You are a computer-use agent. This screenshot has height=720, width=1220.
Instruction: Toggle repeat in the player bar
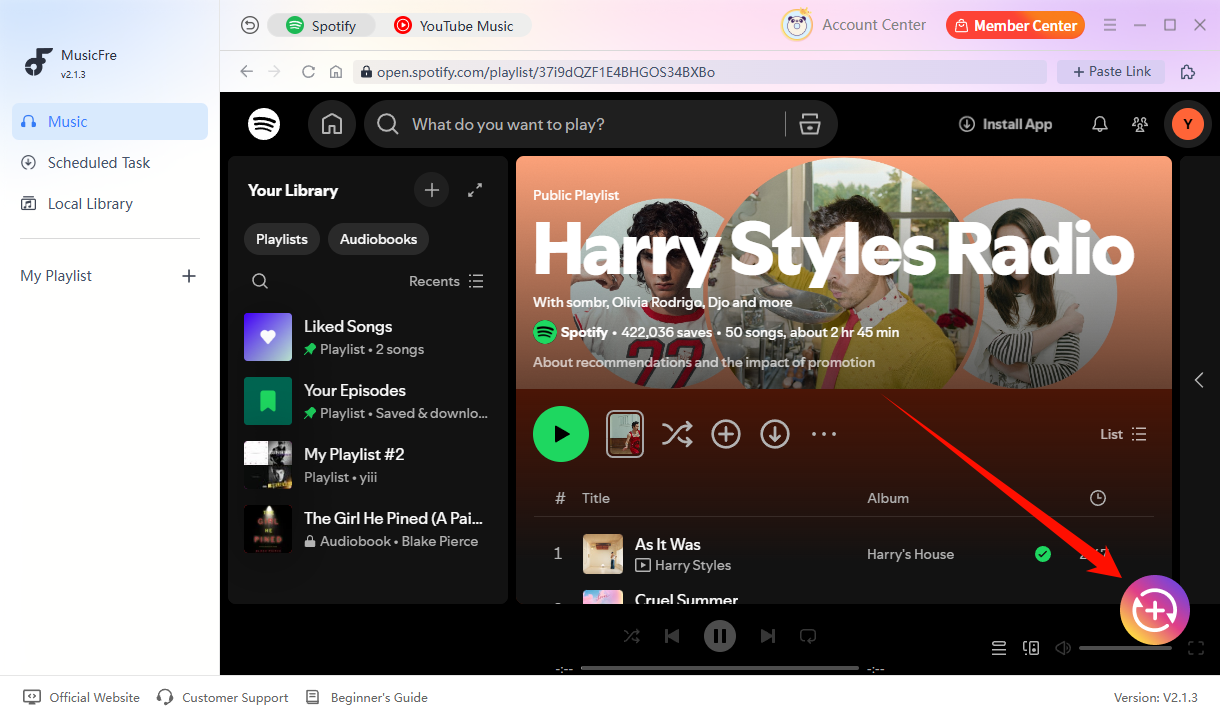[808, 636]
